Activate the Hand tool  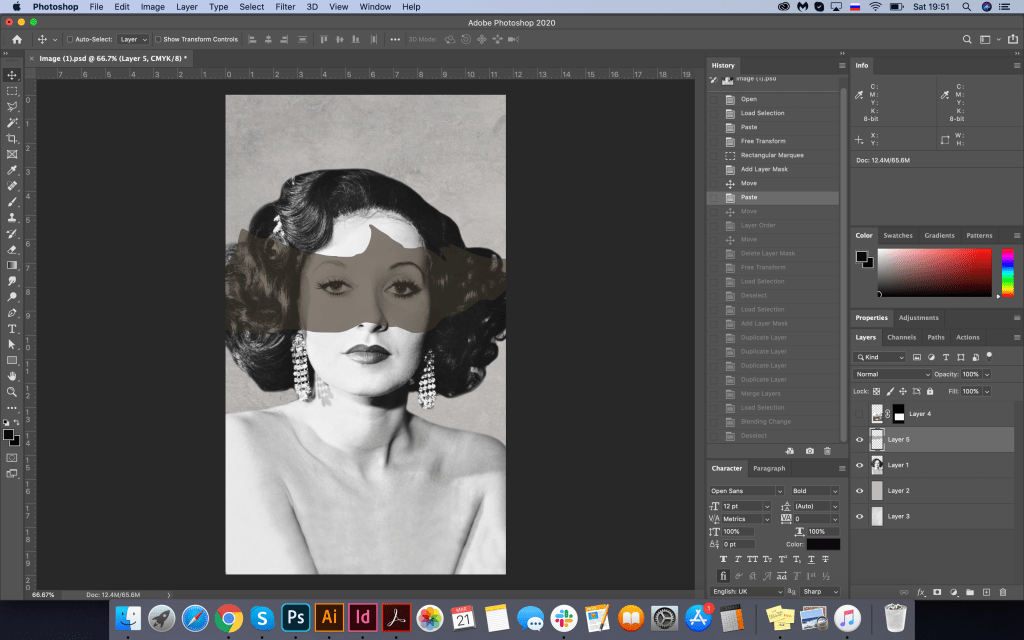point(12,376)
